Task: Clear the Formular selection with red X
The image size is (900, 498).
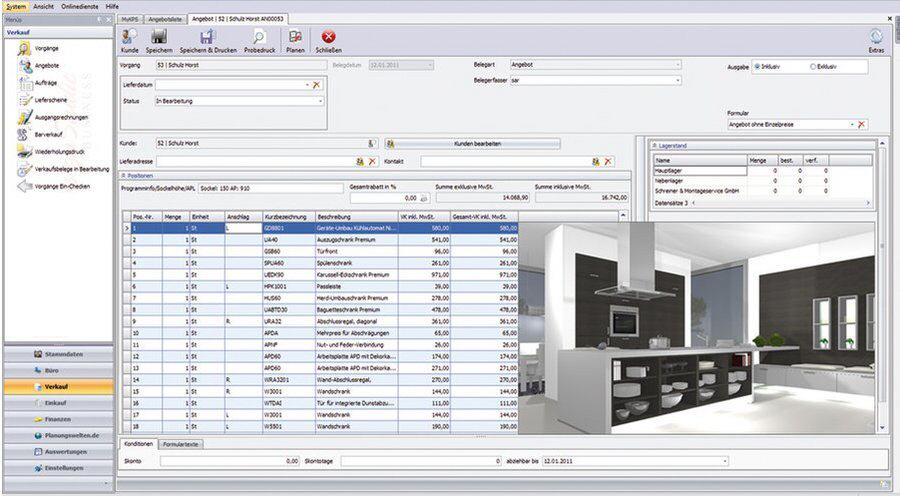Action: 862,124
